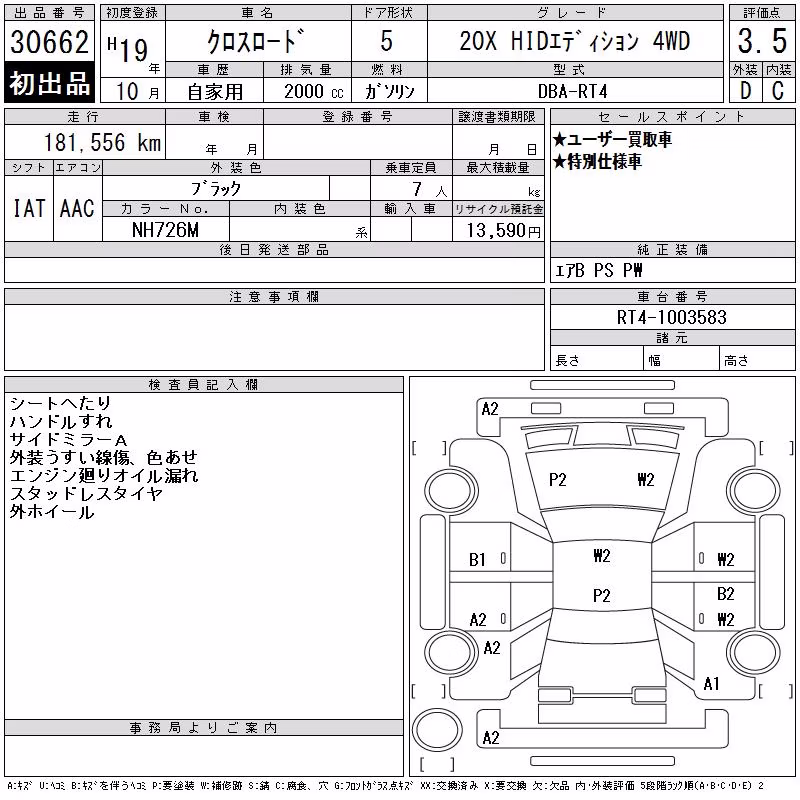800x800 pixels.
Task: Click the 検査員記入欄 section header
Action: [x=204, y=385]
